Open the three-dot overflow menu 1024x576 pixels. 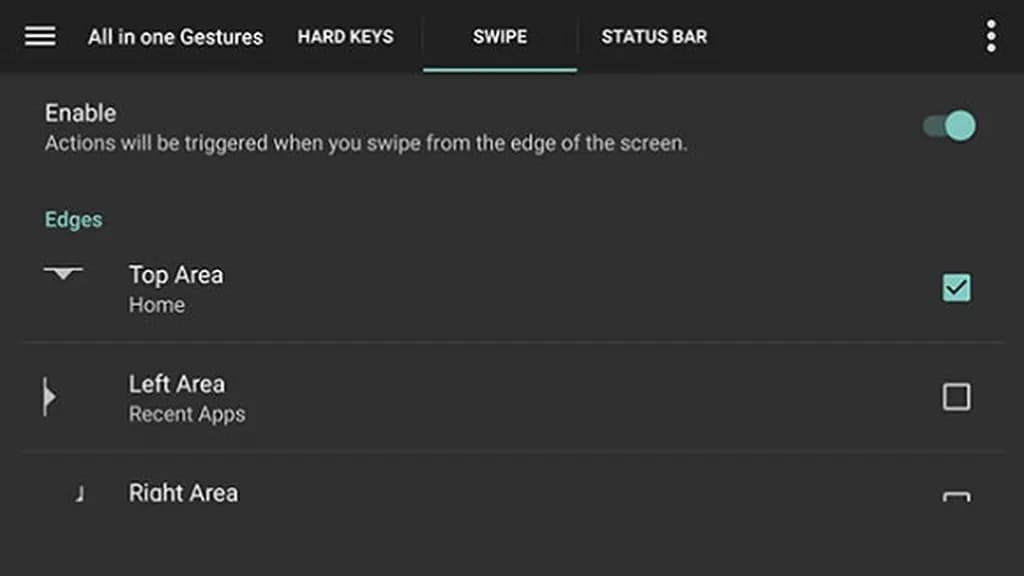click(990, 36)
